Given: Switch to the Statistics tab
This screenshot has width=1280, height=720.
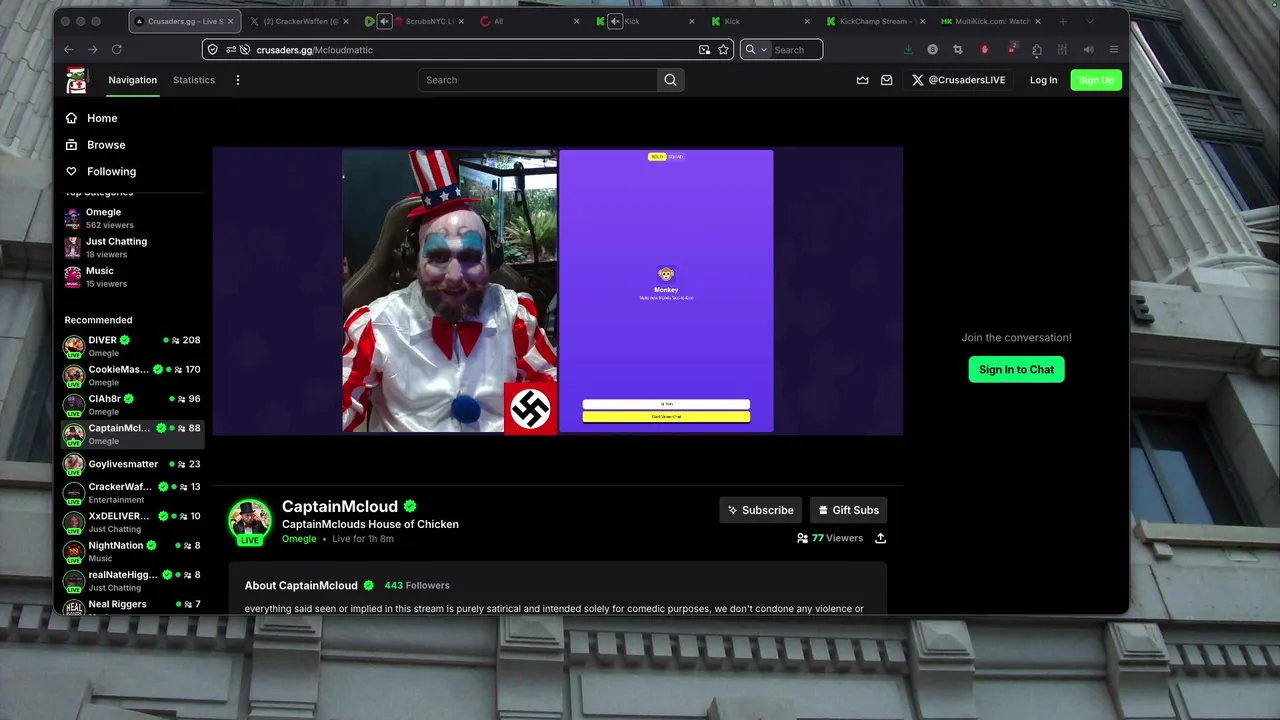Looking at the screenshot, I should click(194, 80).
